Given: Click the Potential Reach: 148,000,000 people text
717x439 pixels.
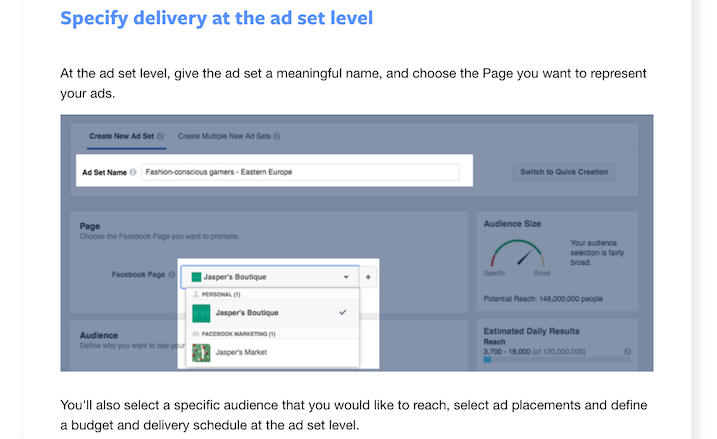Looking at the screenshot, I should coord(543,299).
